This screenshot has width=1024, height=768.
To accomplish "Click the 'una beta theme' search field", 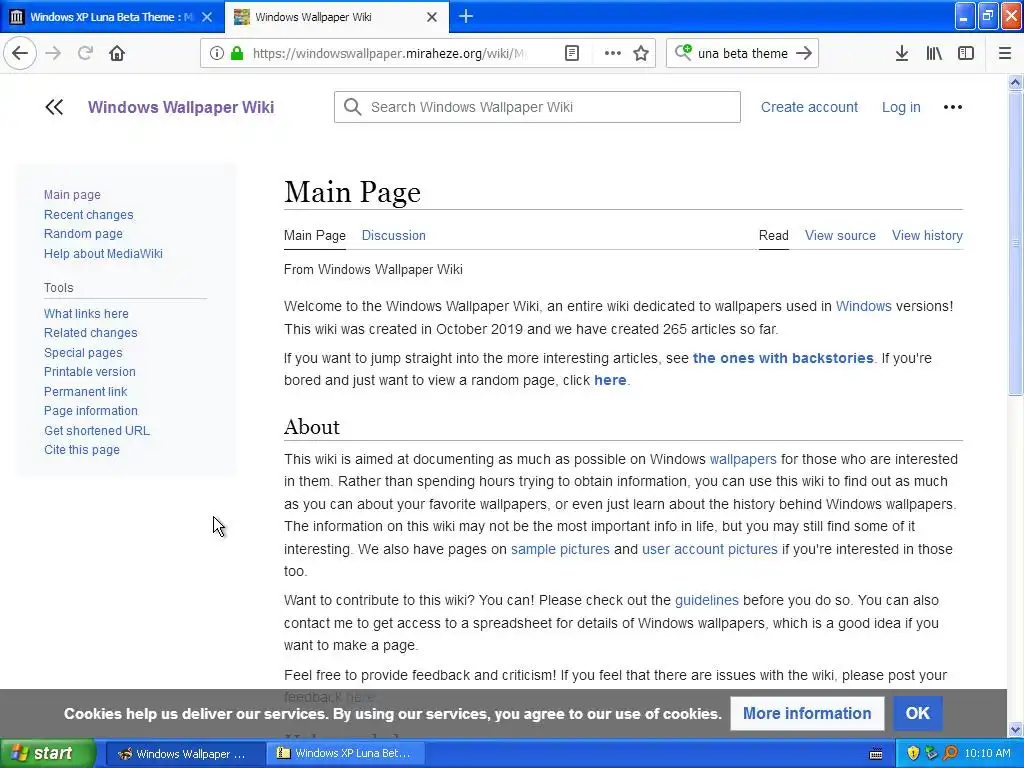I will 743,54.
